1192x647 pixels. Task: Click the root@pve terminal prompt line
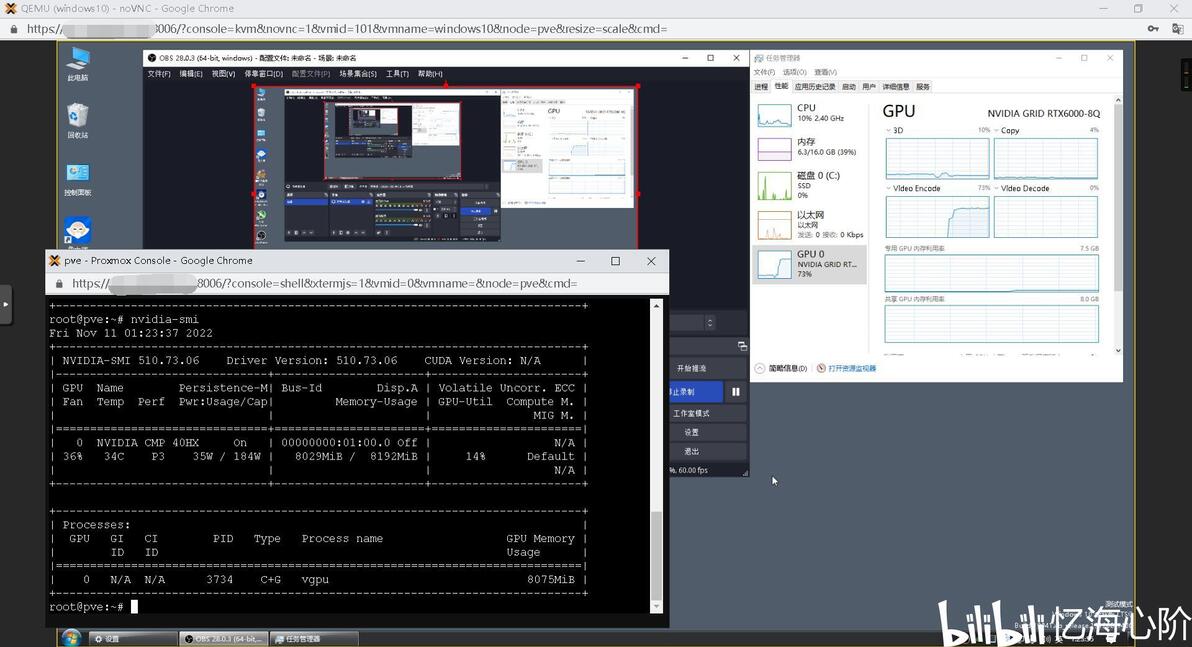tap(94, 607)
